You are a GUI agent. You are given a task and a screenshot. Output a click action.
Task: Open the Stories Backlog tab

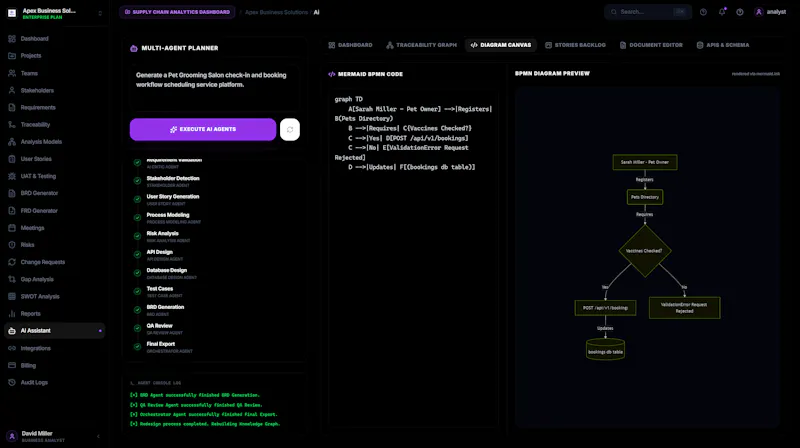(575, 45)
